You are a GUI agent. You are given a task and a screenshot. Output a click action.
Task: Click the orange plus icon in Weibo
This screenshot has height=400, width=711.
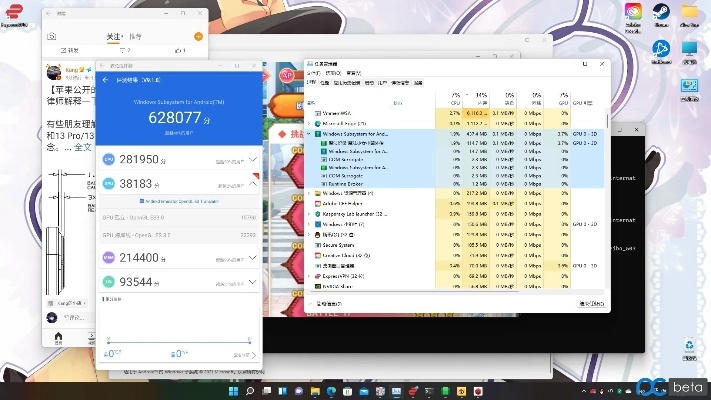[x=198, y=36]
